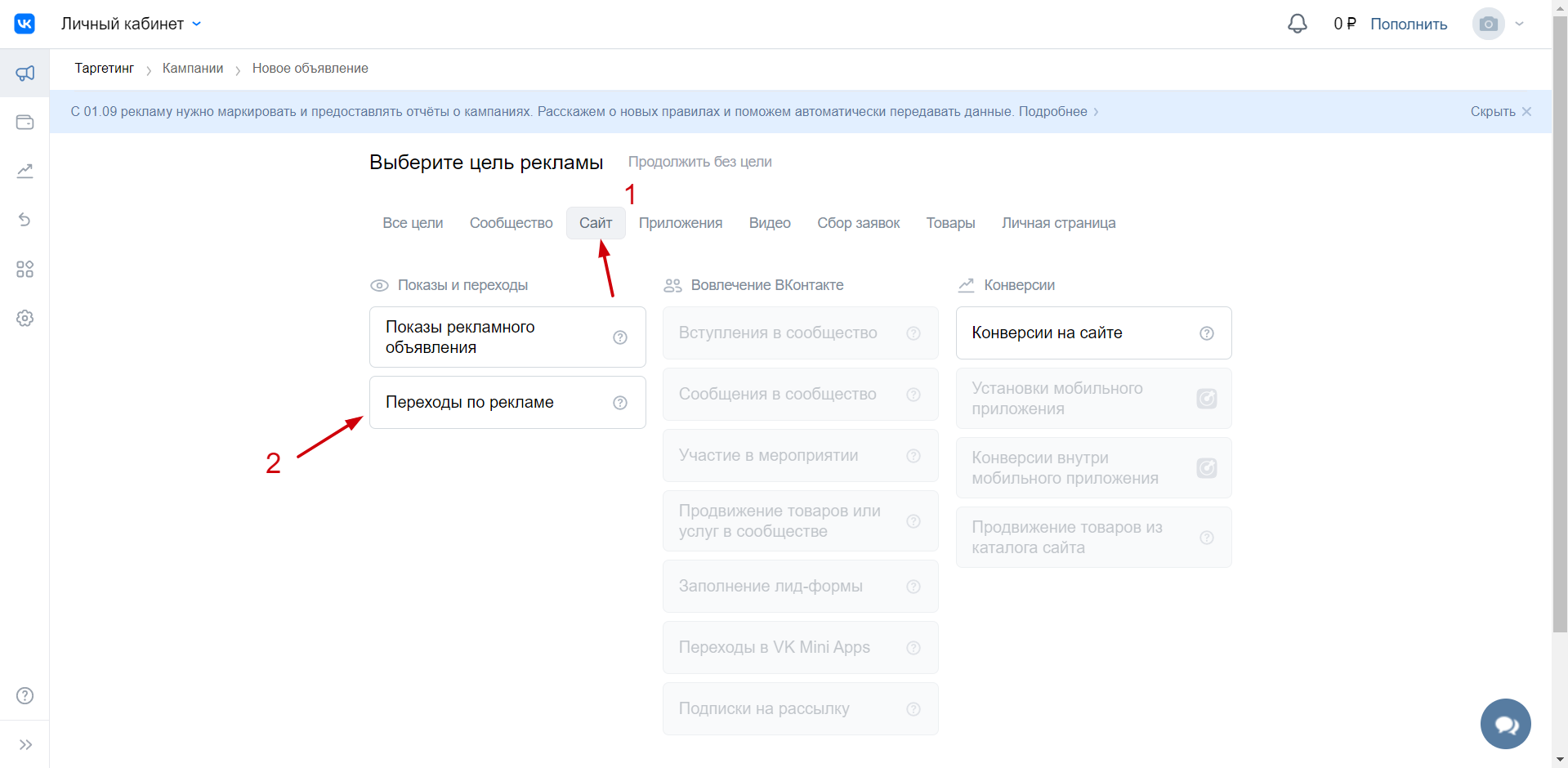
Task: Choose Переходы по рекламе goal
Action: pos(507,403)
